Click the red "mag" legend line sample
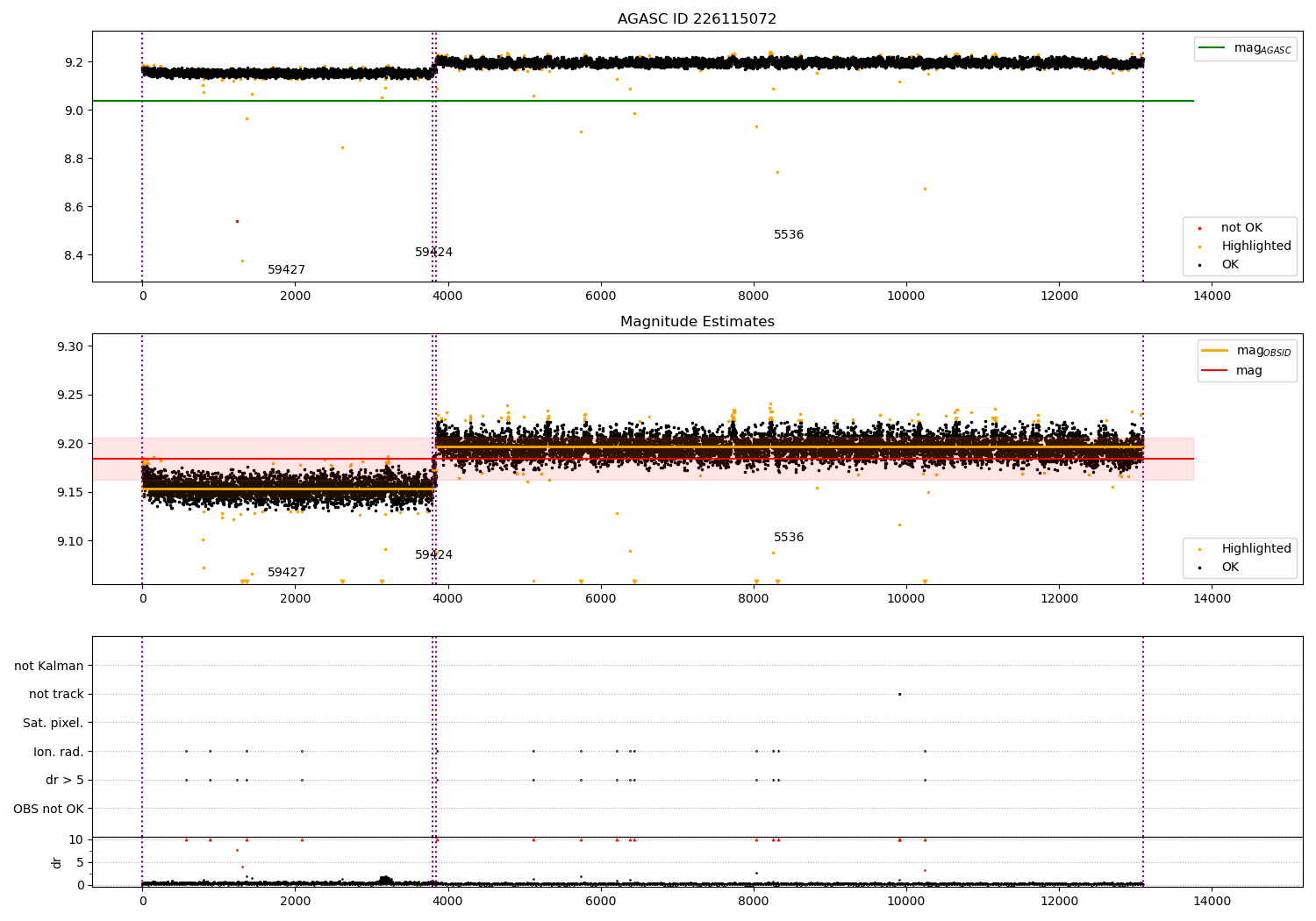This screenshot has height=921, width=1316. point(1215,371)
